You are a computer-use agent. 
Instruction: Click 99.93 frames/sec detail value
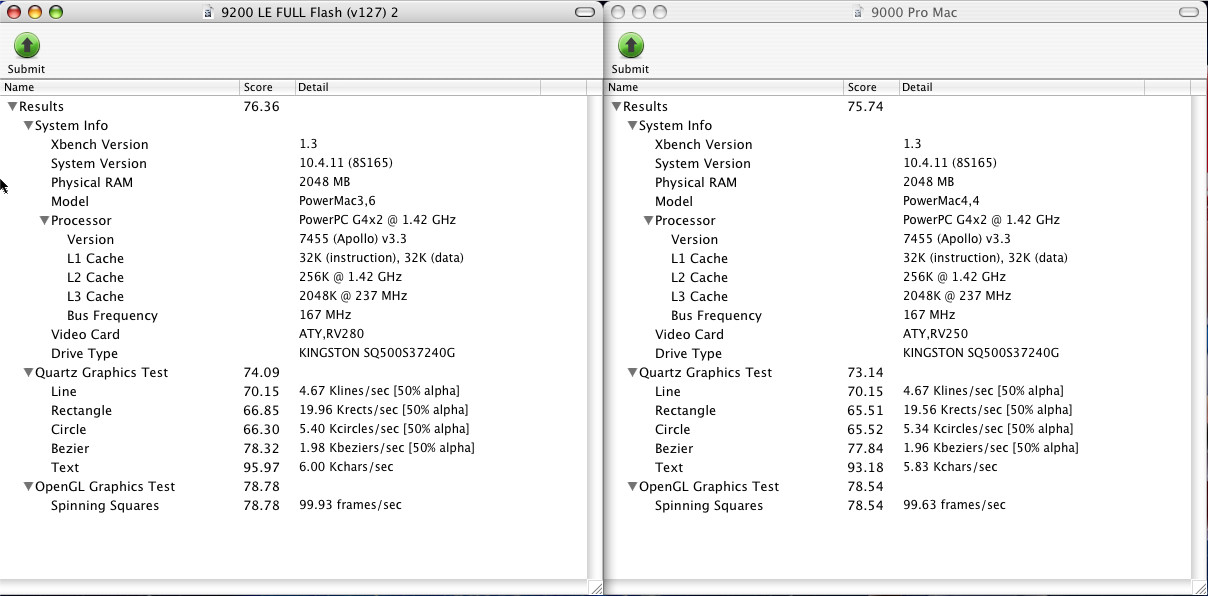point(350,505)
